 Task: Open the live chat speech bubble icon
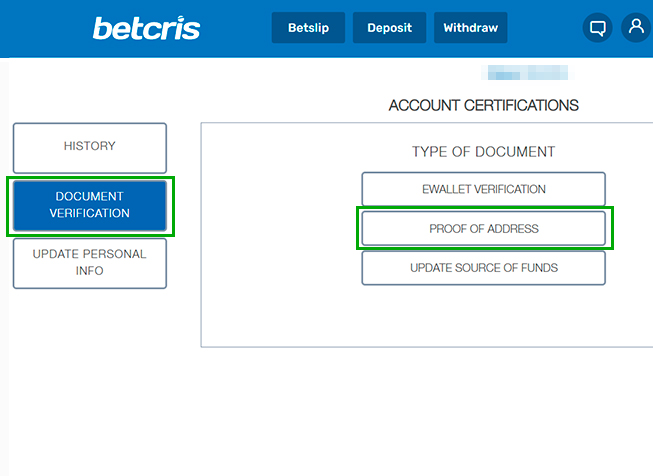(x=597, y=28)
